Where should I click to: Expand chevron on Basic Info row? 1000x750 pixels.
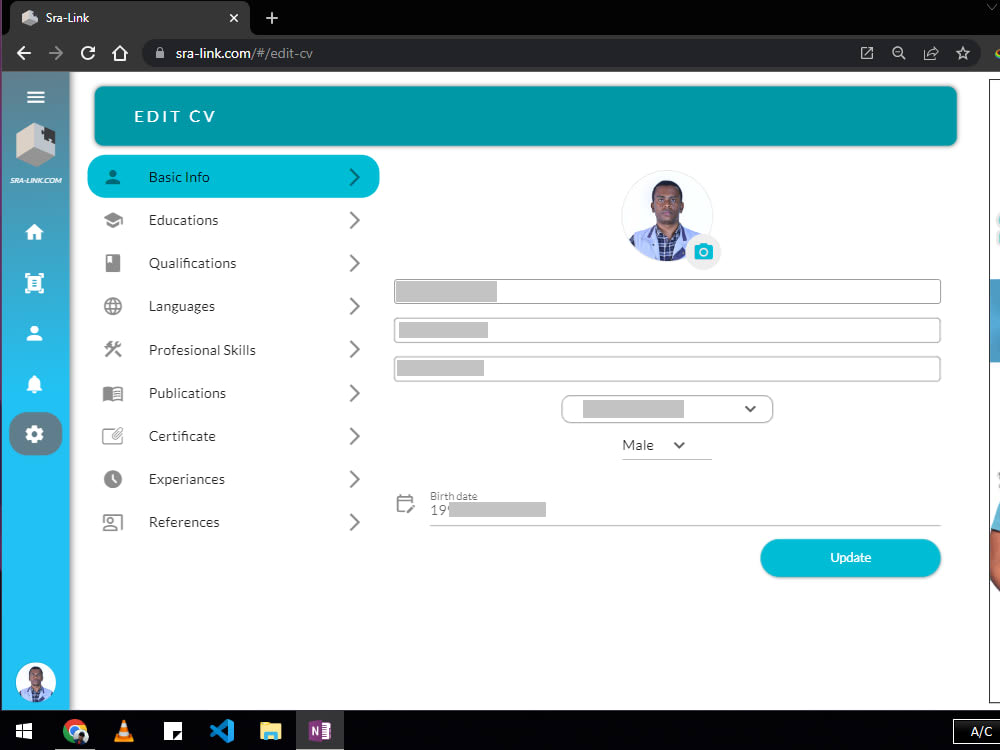[x=355, y=177]
